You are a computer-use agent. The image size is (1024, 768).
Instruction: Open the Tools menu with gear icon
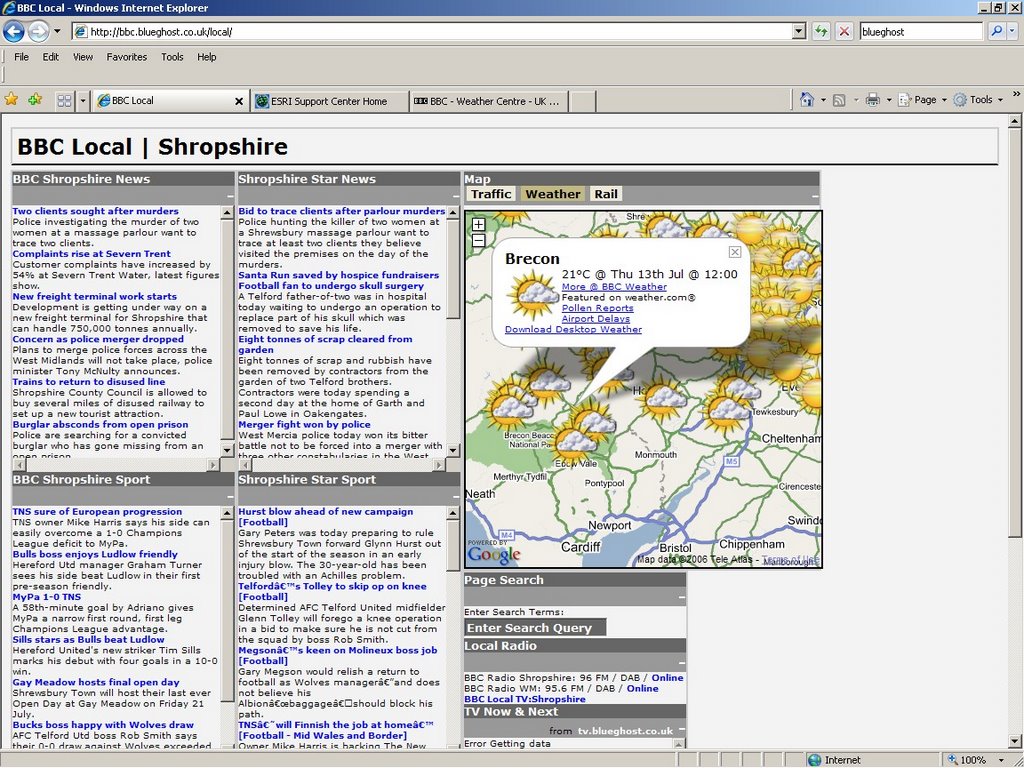977,100
